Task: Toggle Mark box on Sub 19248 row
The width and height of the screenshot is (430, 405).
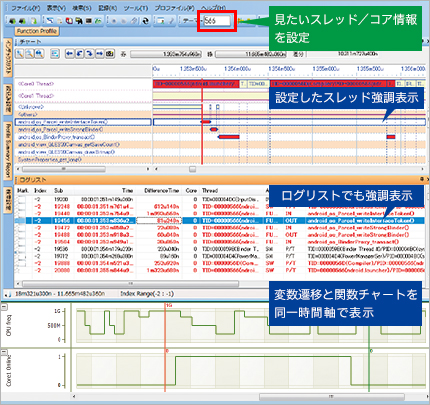Action: click(22, 207)
